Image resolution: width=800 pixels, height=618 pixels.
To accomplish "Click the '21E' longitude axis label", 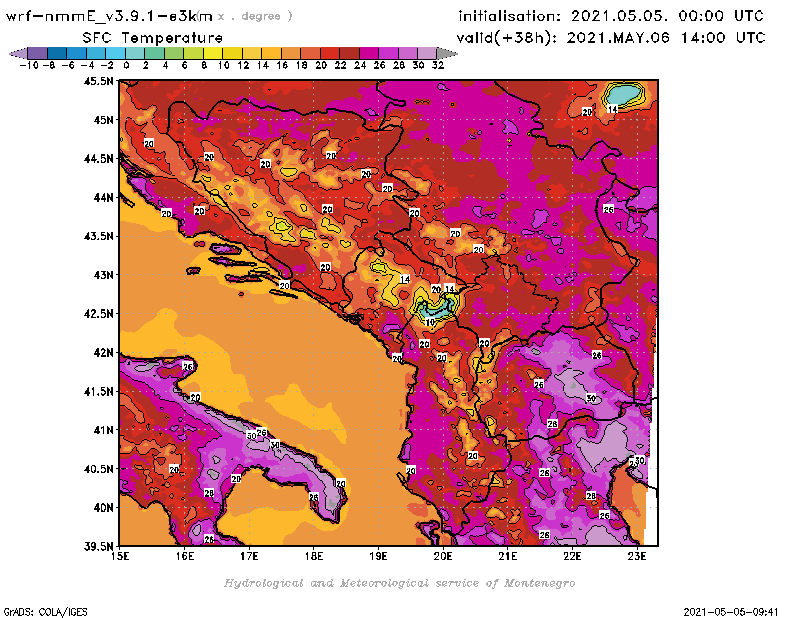I will pyautogui.click(x=508, y=556).
